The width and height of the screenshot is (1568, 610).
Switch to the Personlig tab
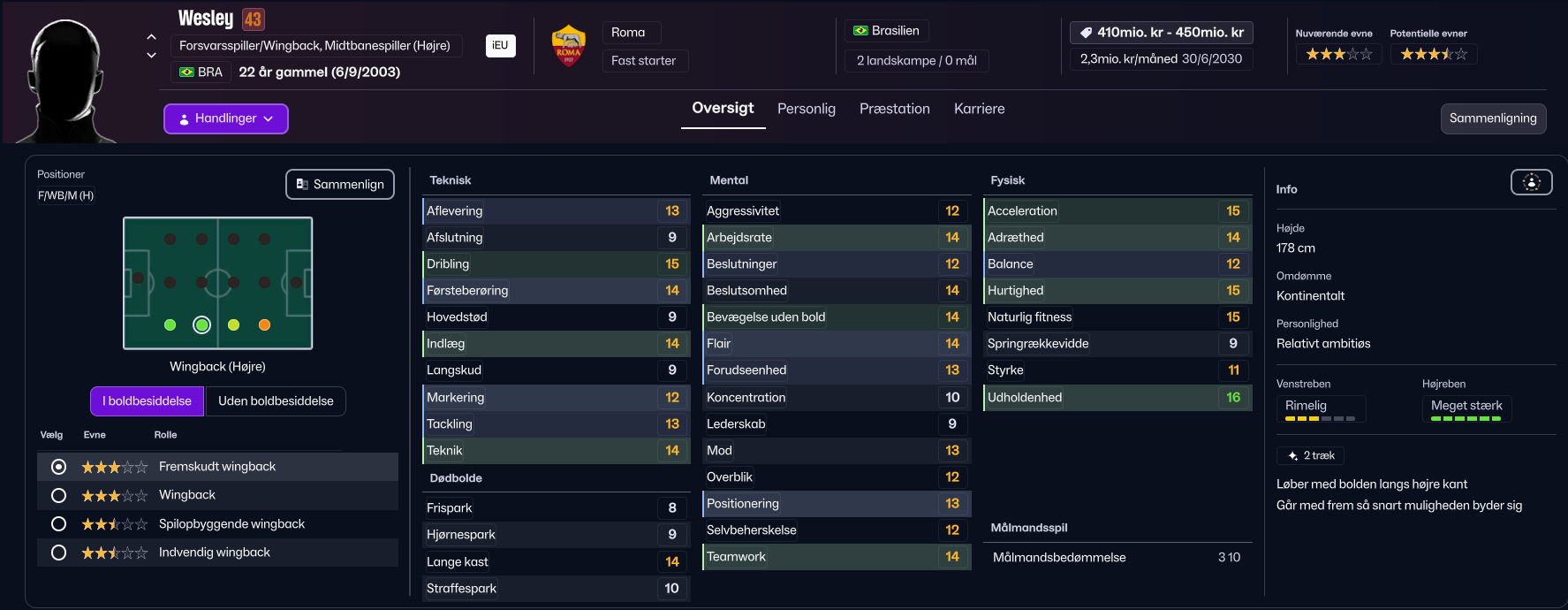coord(806,109)
